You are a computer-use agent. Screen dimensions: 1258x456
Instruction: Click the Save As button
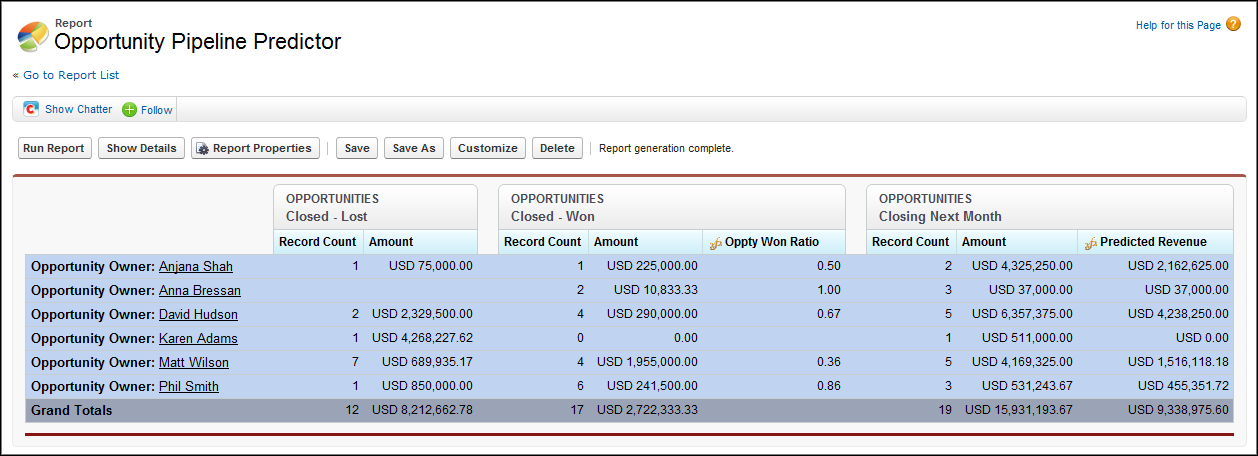pyautogui.click(x=414, y=148)
